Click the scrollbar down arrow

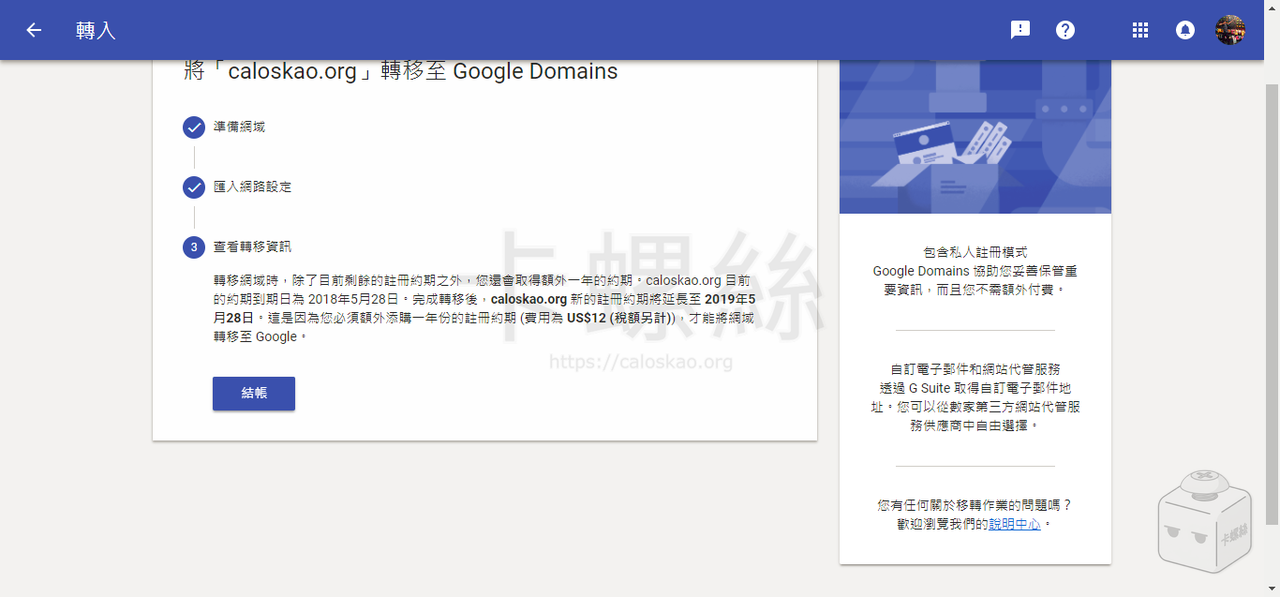pos(1271,588)
